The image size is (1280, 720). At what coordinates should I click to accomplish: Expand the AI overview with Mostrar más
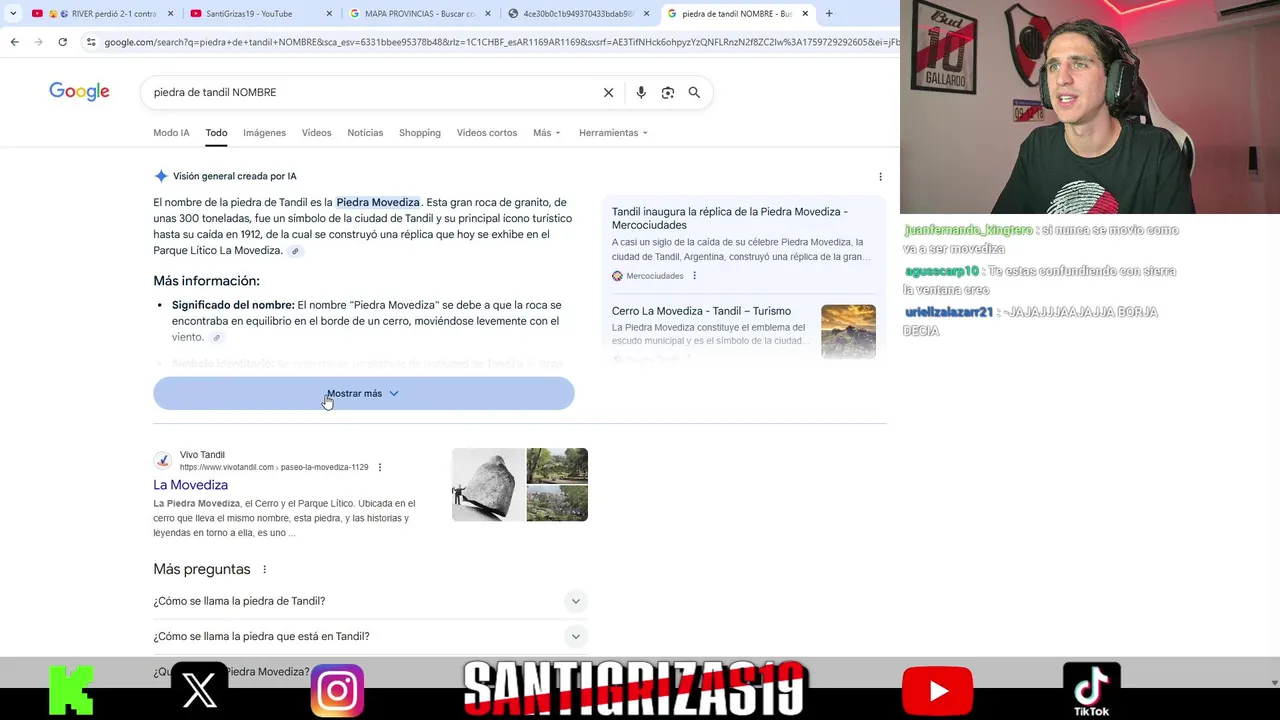364,393
